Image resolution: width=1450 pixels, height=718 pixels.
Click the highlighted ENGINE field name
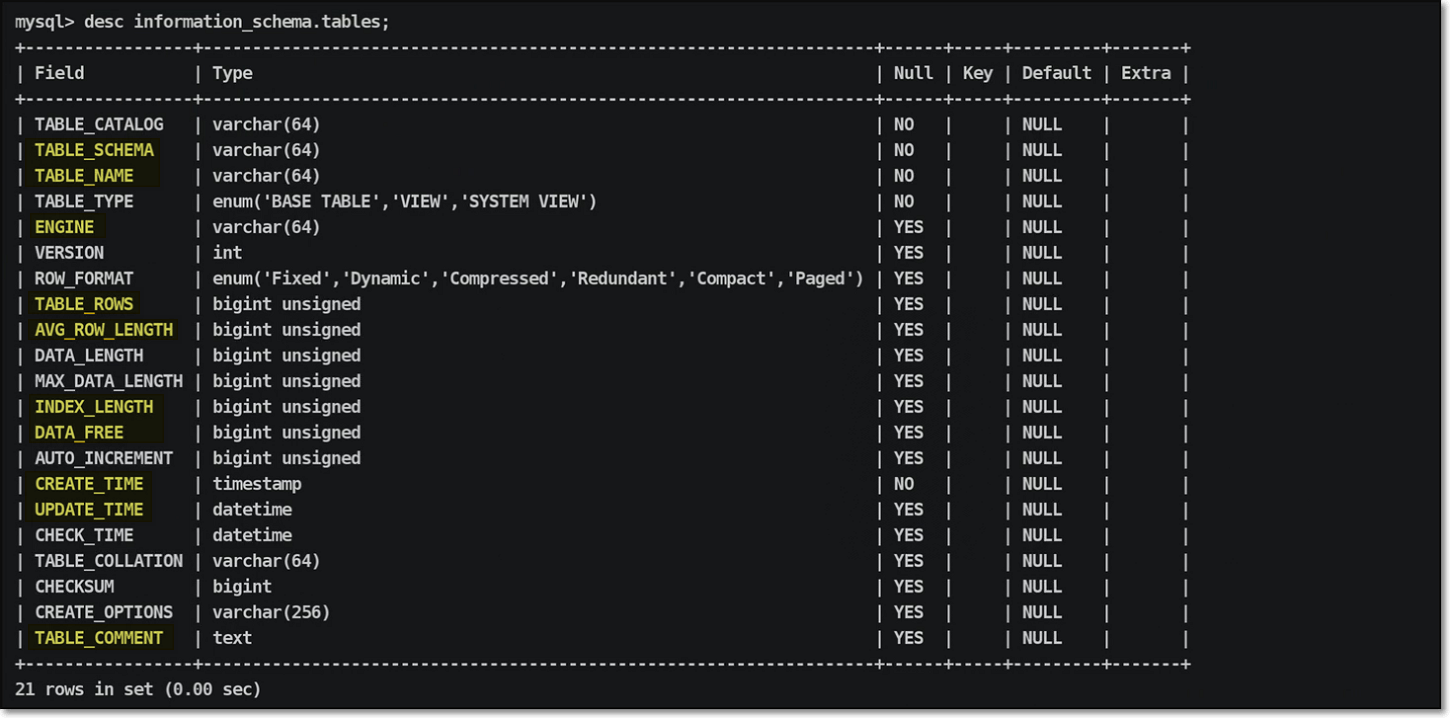[64, 227]
